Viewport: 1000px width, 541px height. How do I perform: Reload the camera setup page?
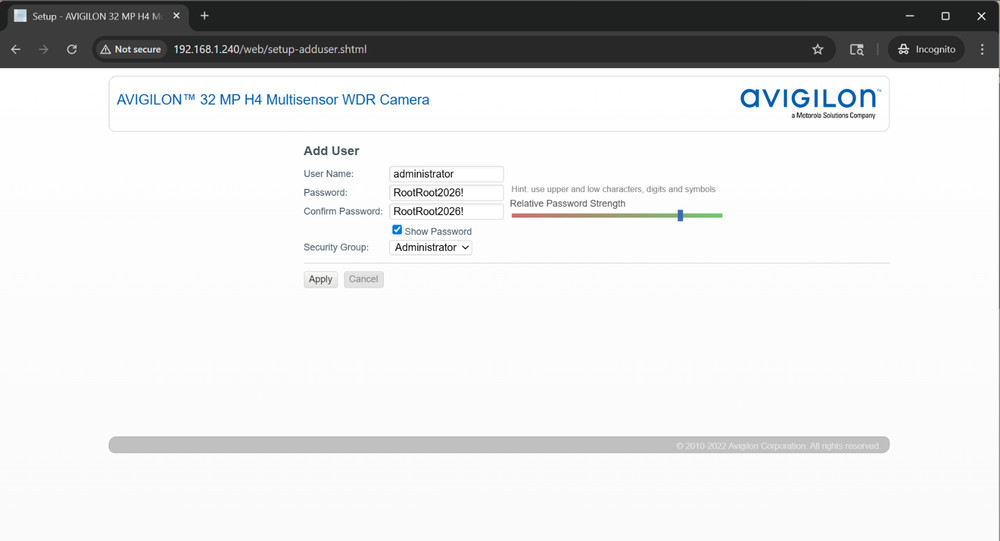pyautogui.click(x=71, y=49)
